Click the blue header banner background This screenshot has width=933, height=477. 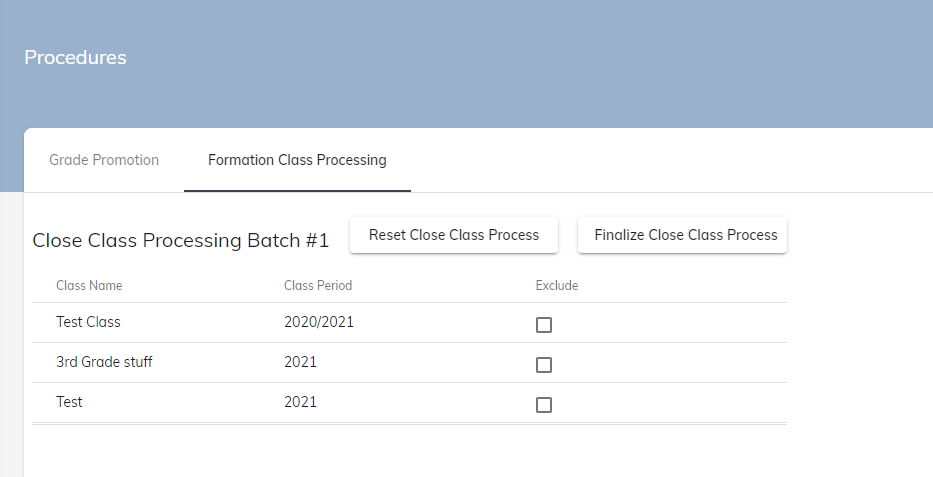coord(500,60)
